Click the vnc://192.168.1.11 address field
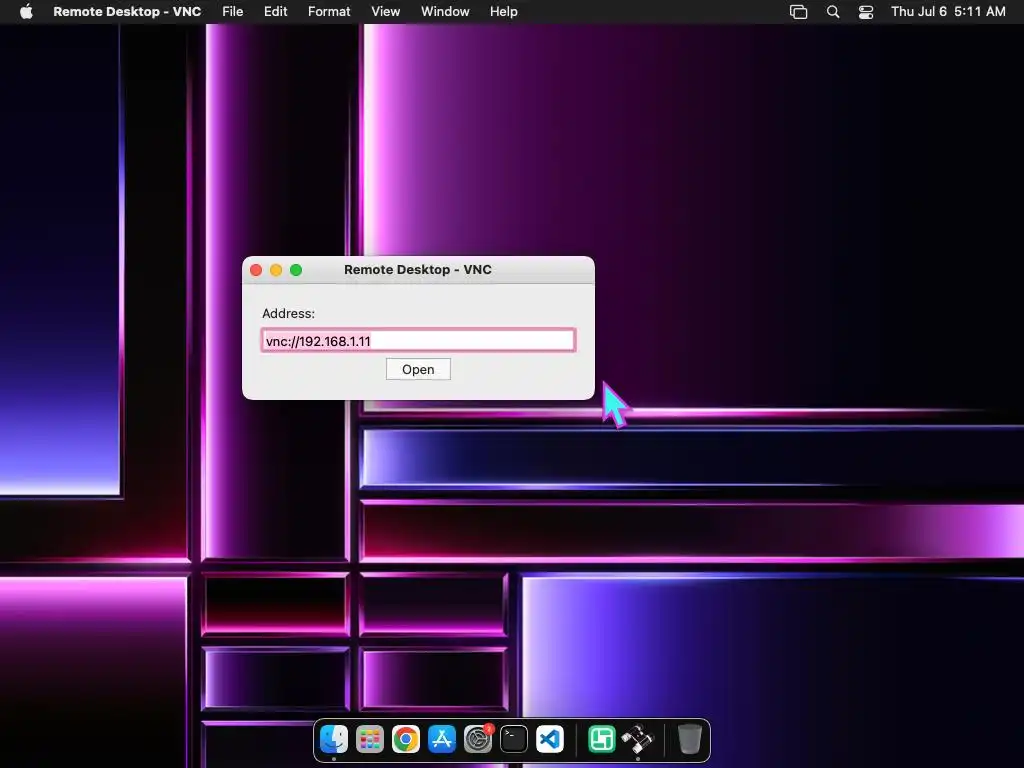The image size is (1024, 768). coord(418,340)
